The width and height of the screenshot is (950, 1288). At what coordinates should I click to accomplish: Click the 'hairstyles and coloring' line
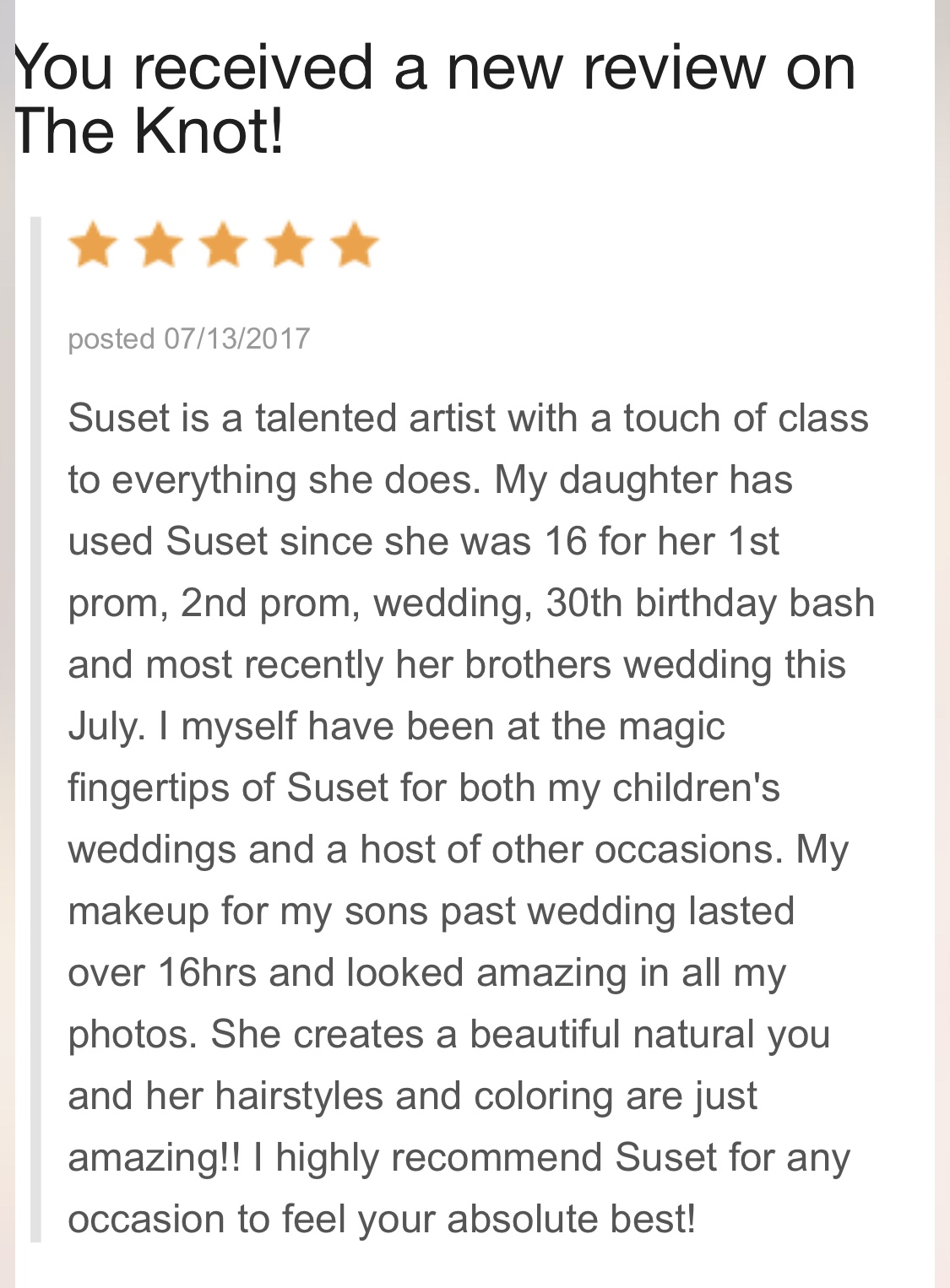pyautogui.click(x=412, y=1096)
